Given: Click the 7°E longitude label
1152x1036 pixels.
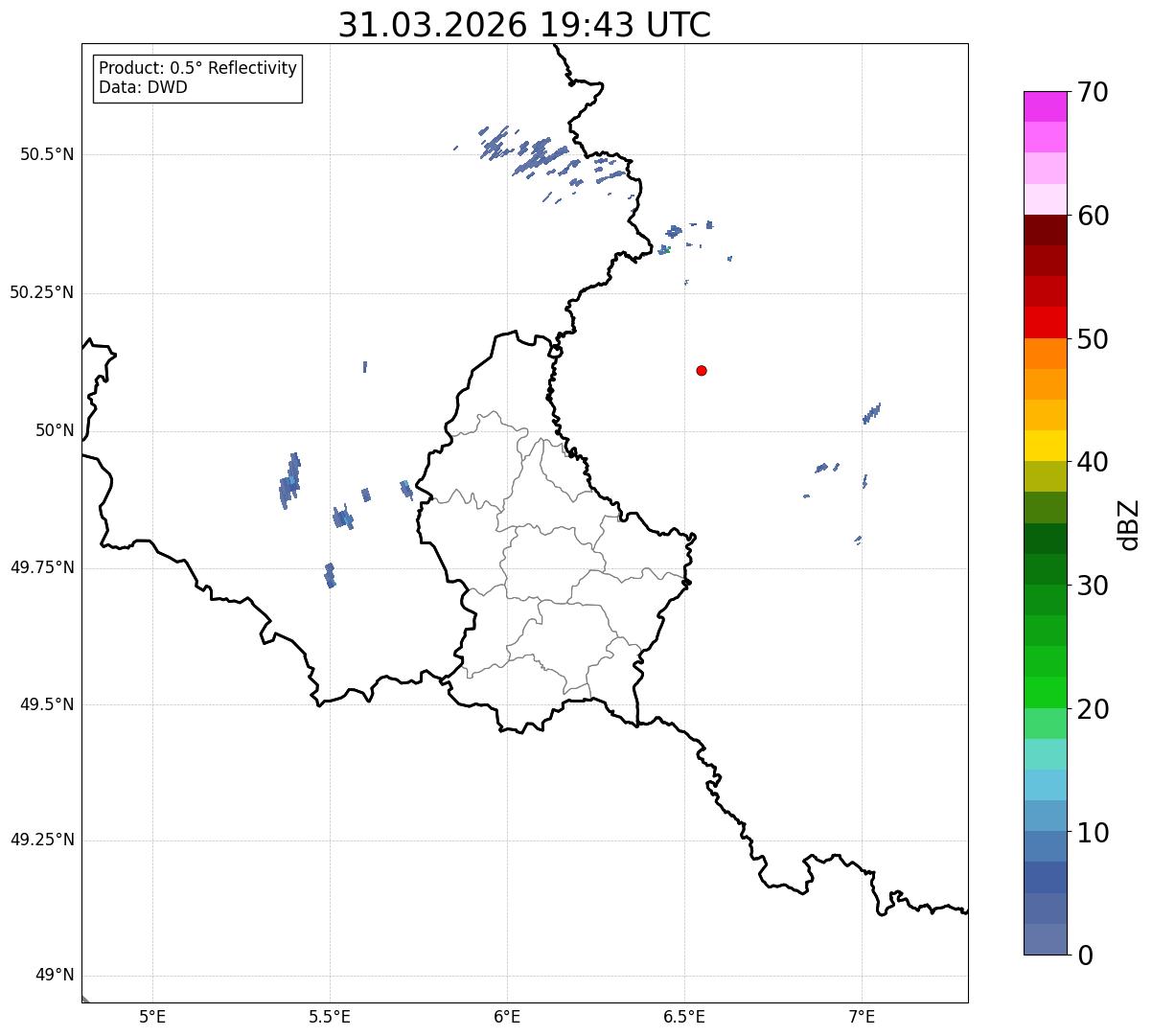Looking at the screenshot, I should coord(862,1017).
